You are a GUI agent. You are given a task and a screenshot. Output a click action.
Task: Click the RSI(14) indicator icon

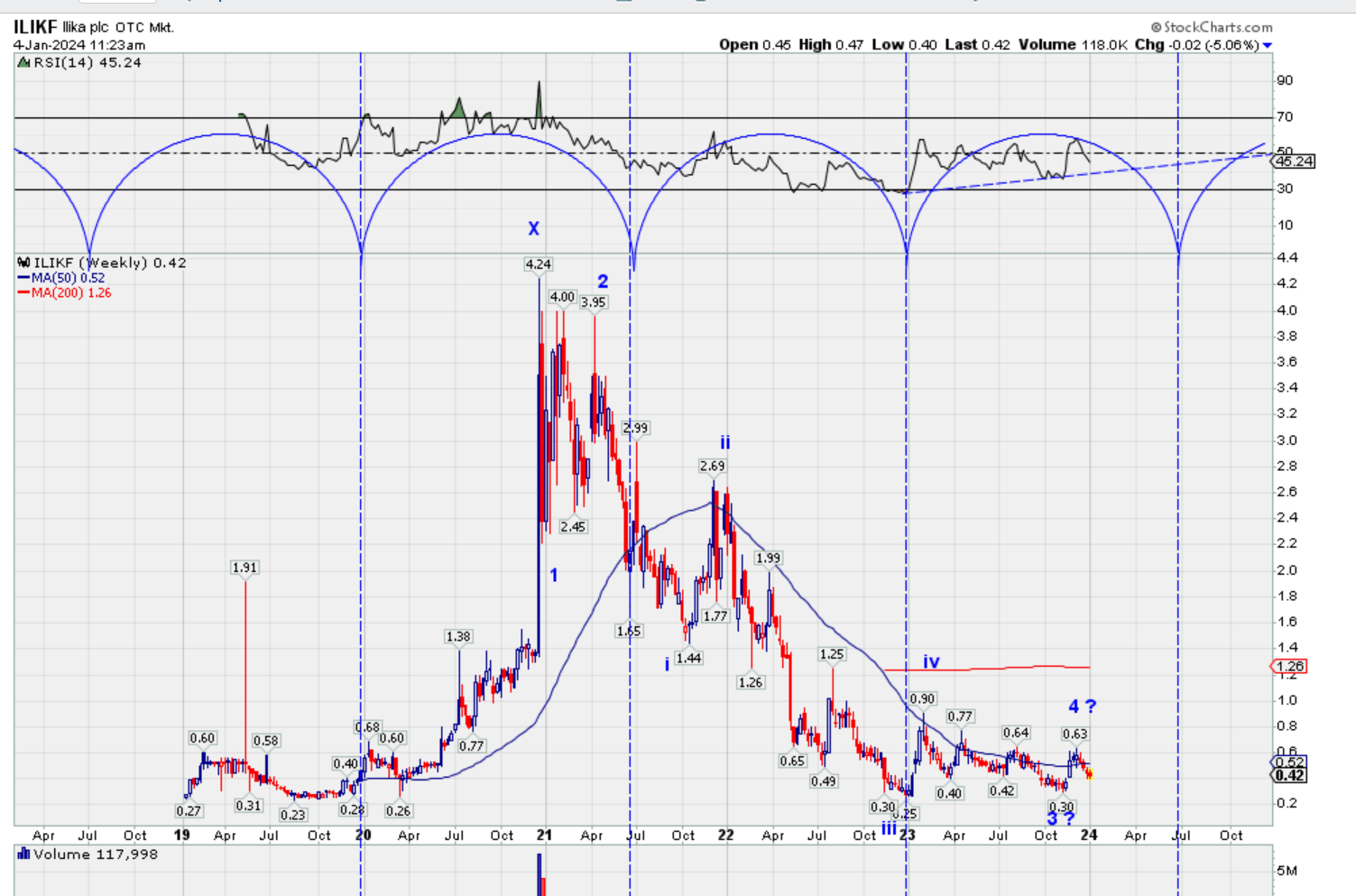click(24, 62)
